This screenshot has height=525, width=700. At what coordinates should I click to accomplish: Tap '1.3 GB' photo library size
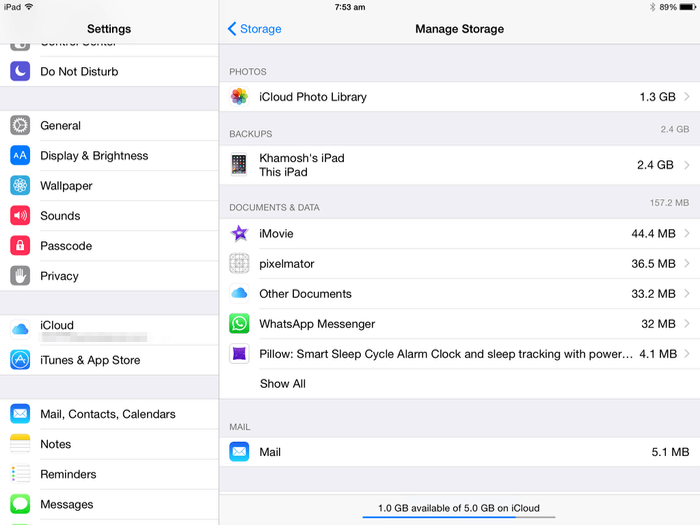658,96
